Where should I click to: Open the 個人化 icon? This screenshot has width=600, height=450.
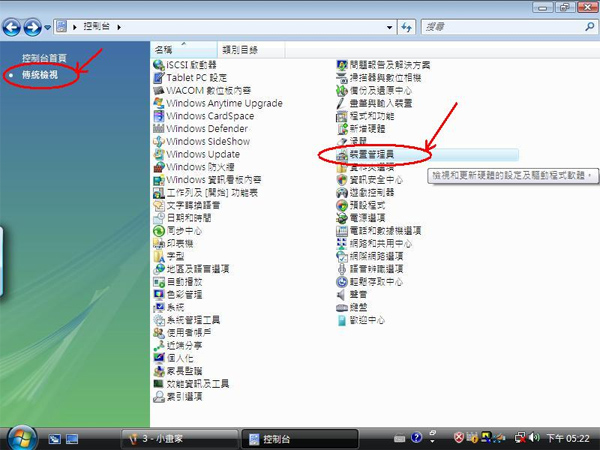pyautogui.click(x=159, y=358)
